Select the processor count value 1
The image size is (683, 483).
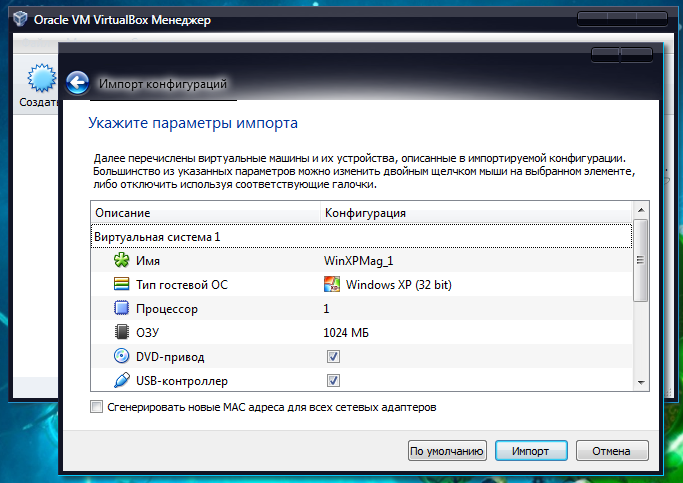326,309
